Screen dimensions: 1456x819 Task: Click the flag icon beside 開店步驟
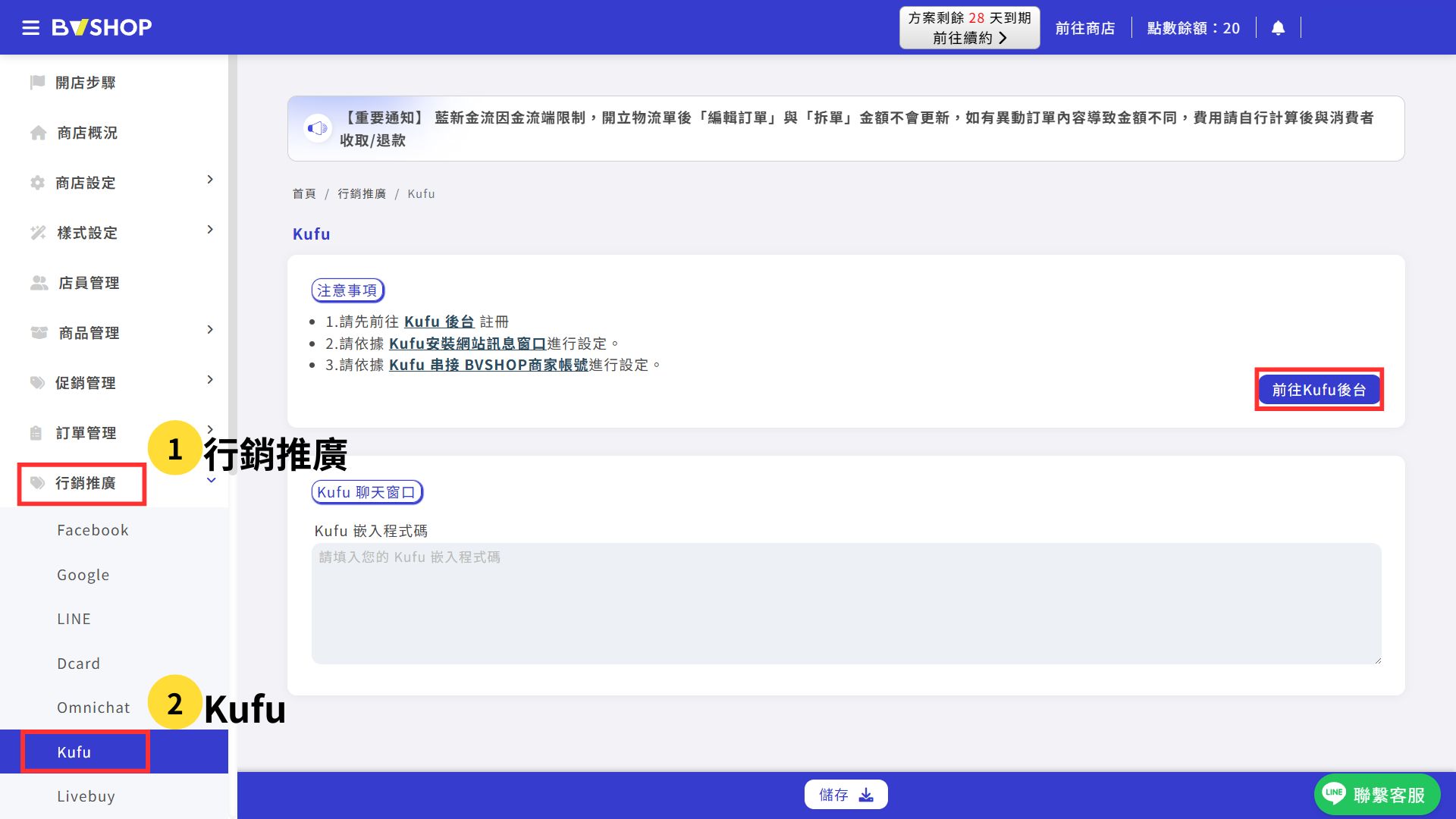click(37, 82)
